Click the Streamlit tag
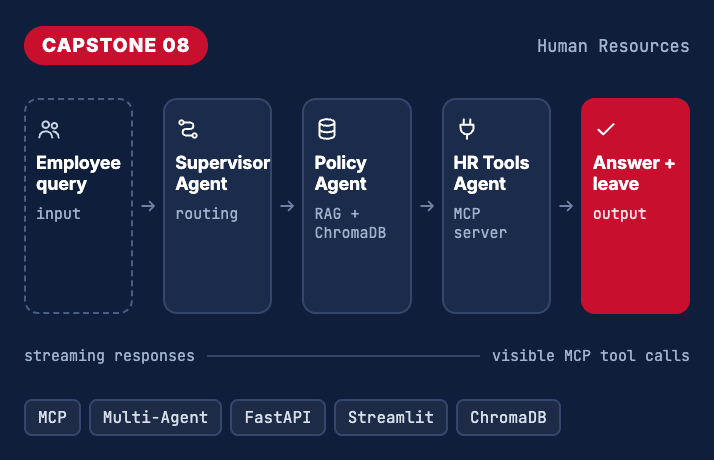Viewport: 714px width, 460px height. (x=391, y=417)
